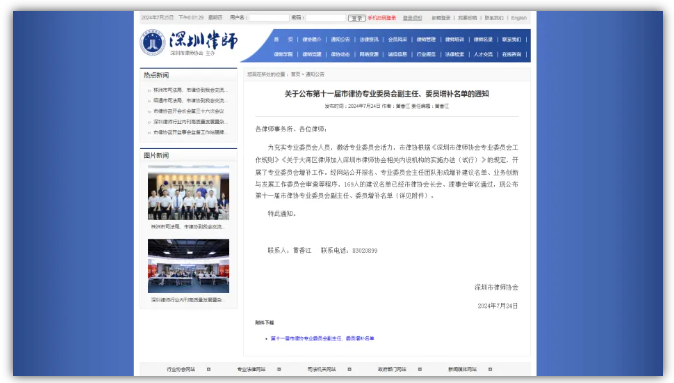Click the 用户名 username input field
Viewport: 674px width, 383px height.
point(269,18)
